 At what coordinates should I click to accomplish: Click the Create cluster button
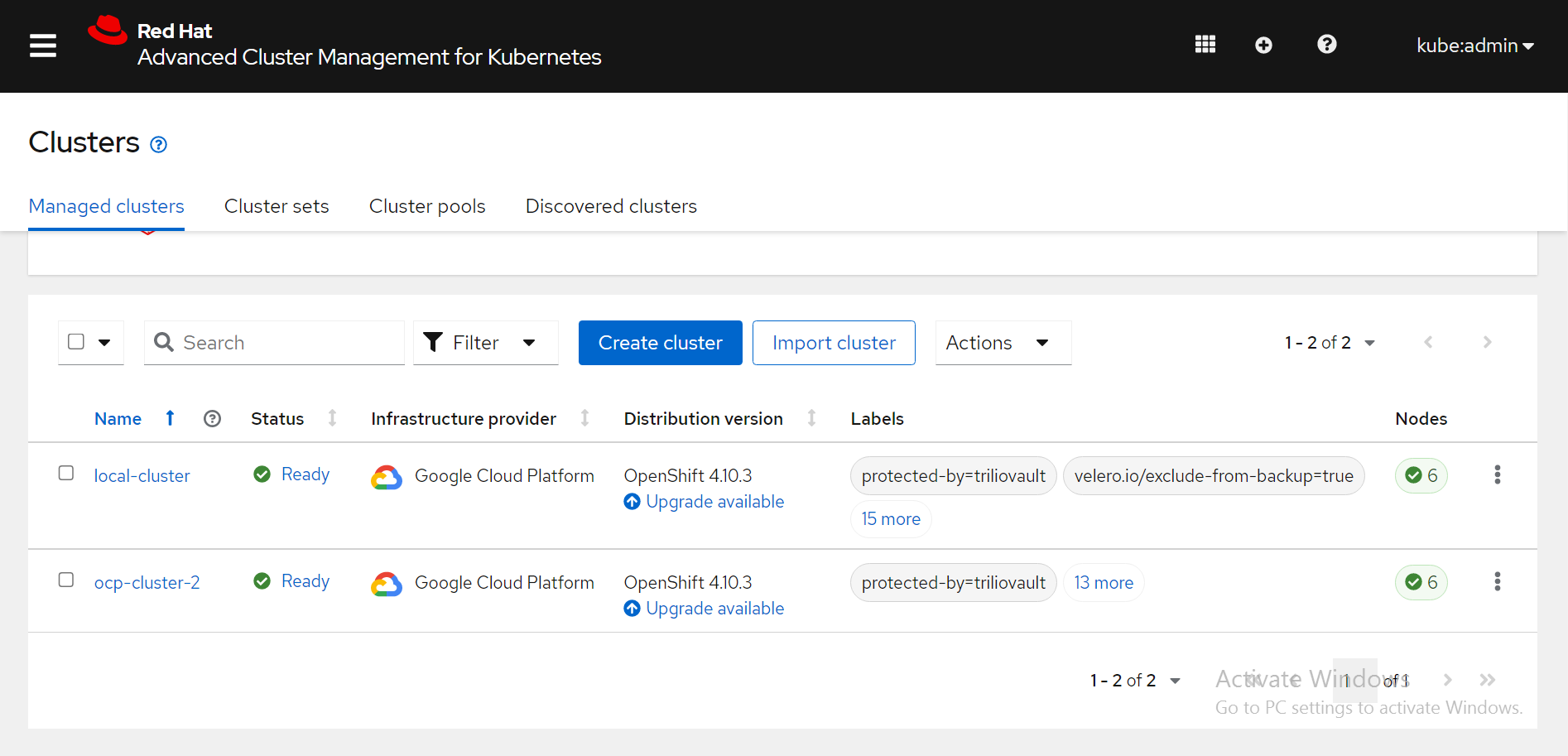coord(660,343)
